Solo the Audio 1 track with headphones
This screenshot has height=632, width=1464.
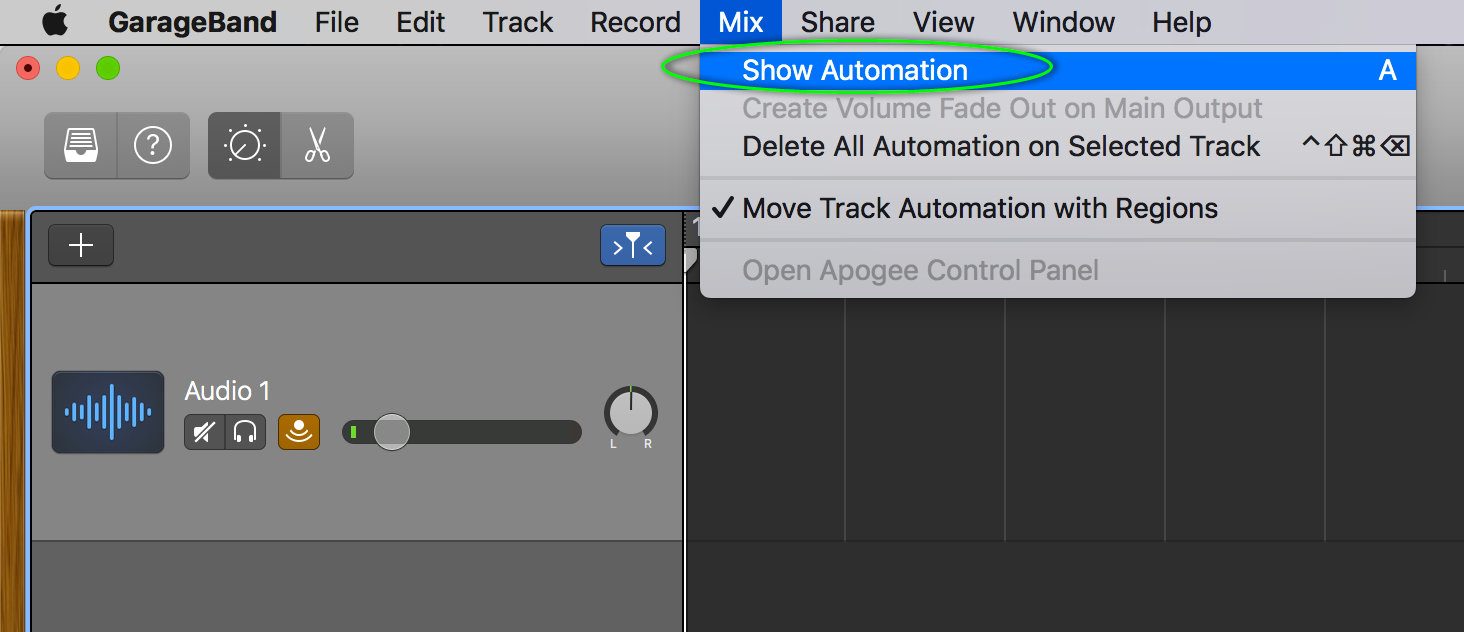[x=245, y=432]
